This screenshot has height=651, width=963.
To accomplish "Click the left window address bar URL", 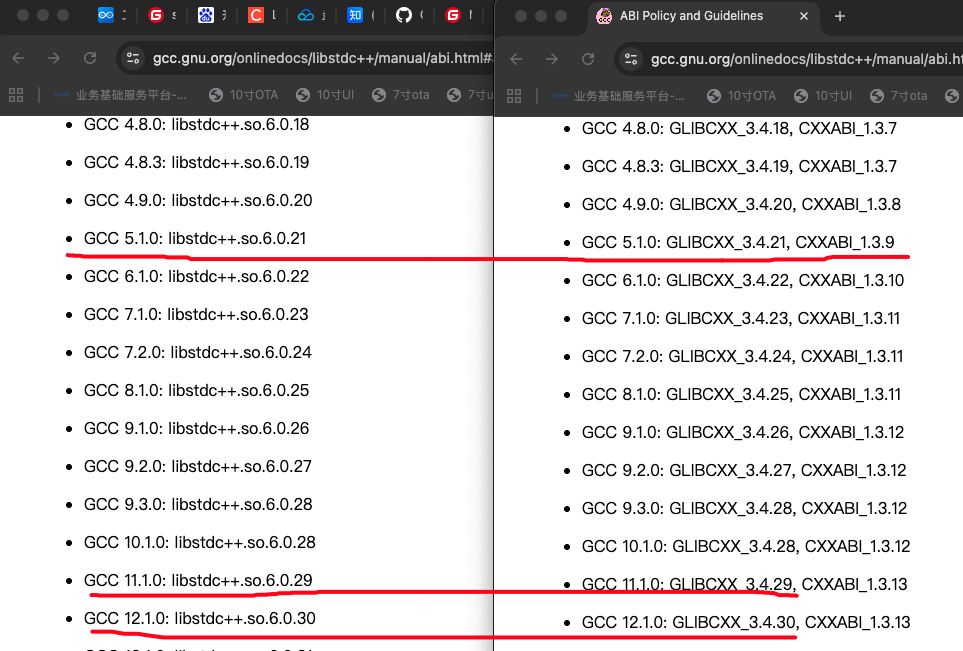I will point(322,58).
